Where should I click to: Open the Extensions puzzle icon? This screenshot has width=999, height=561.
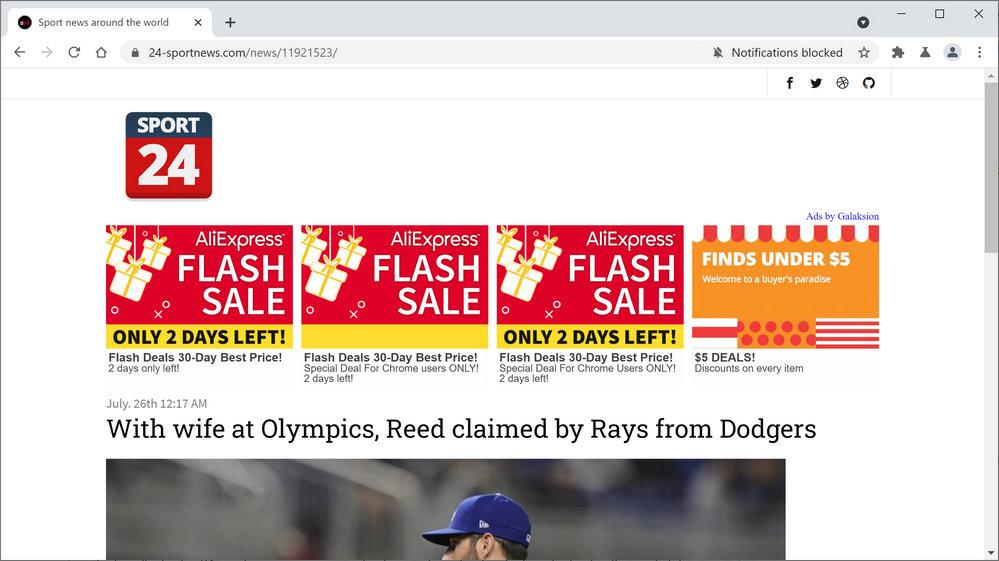coord(898,53)
